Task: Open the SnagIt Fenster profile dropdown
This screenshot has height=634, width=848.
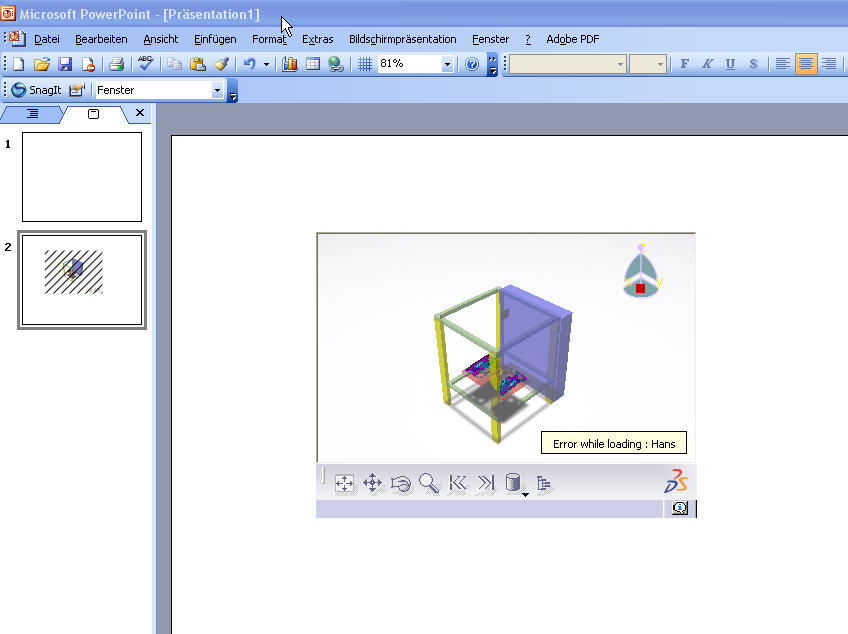Action: [x=217, y=90]
